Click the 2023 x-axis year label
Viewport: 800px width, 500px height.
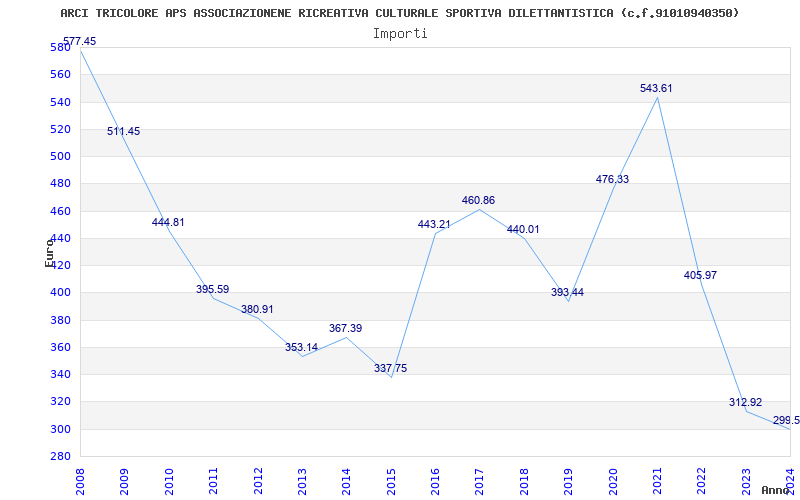point(745,481)
